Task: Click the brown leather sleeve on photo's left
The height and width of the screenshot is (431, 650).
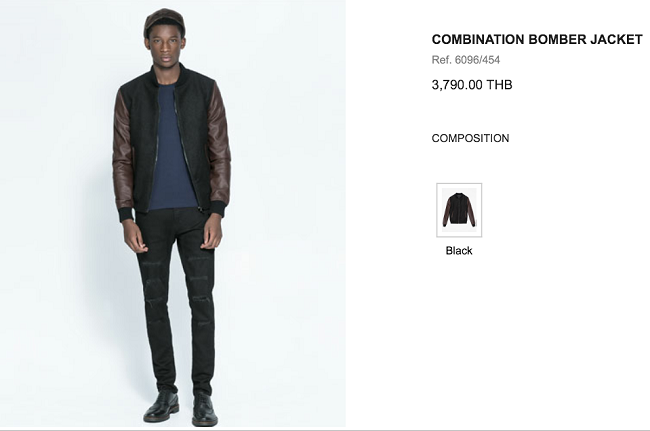Action: (123, 149)
